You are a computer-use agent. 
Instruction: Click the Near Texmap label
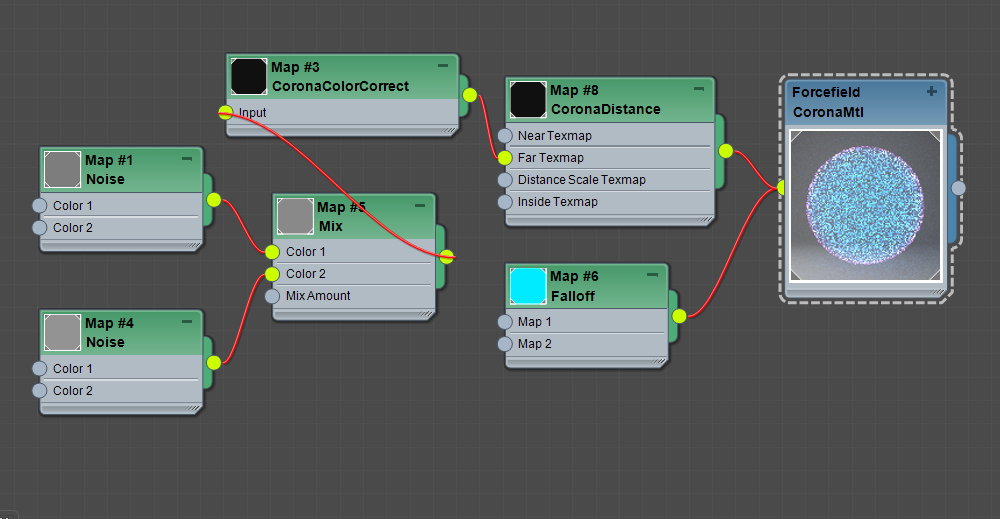coord(554,136)
